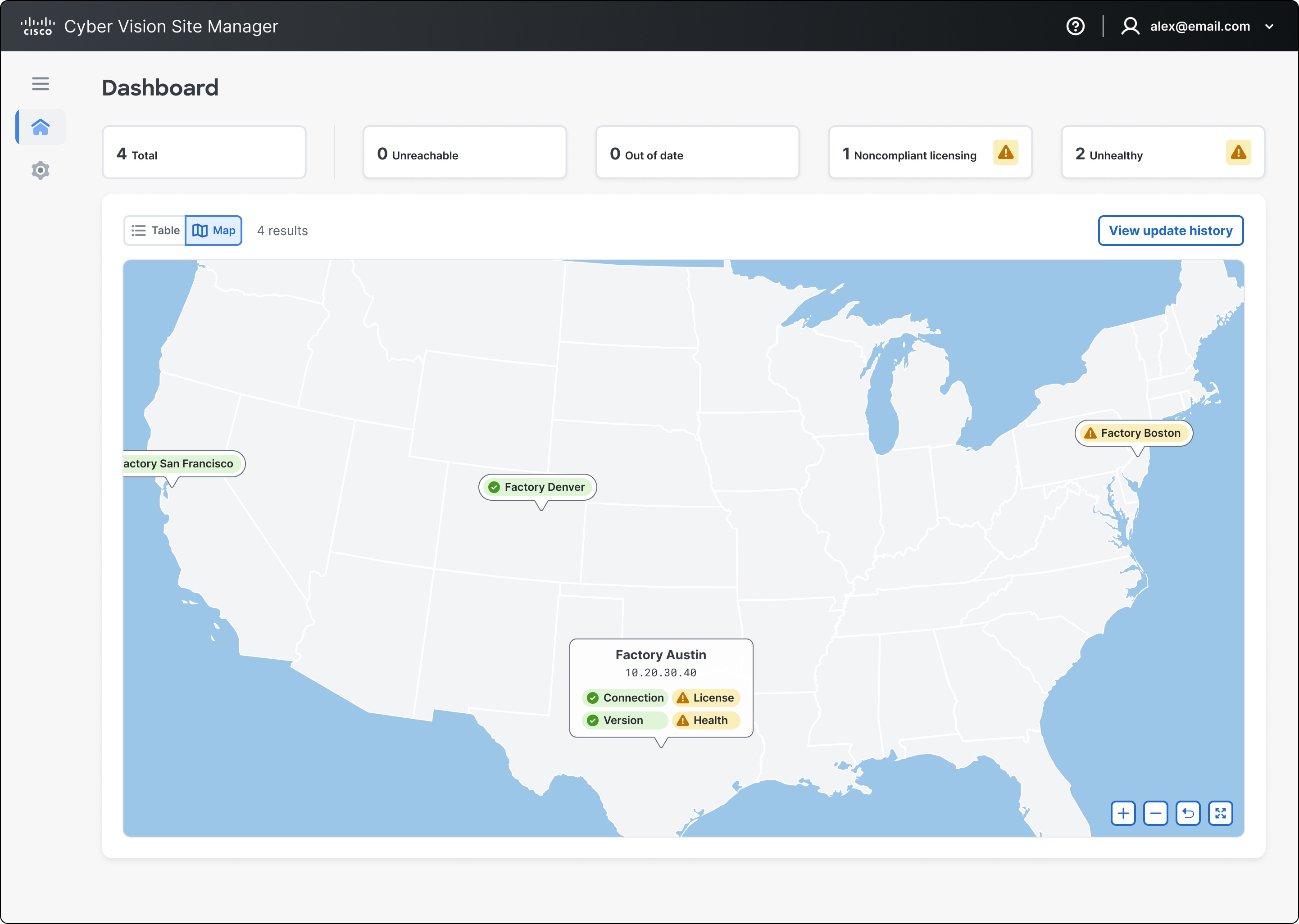Click the warning icon on Noncompliant licensing card
The width and height of the screenshot is (1299, 924).
(1006, 152)
